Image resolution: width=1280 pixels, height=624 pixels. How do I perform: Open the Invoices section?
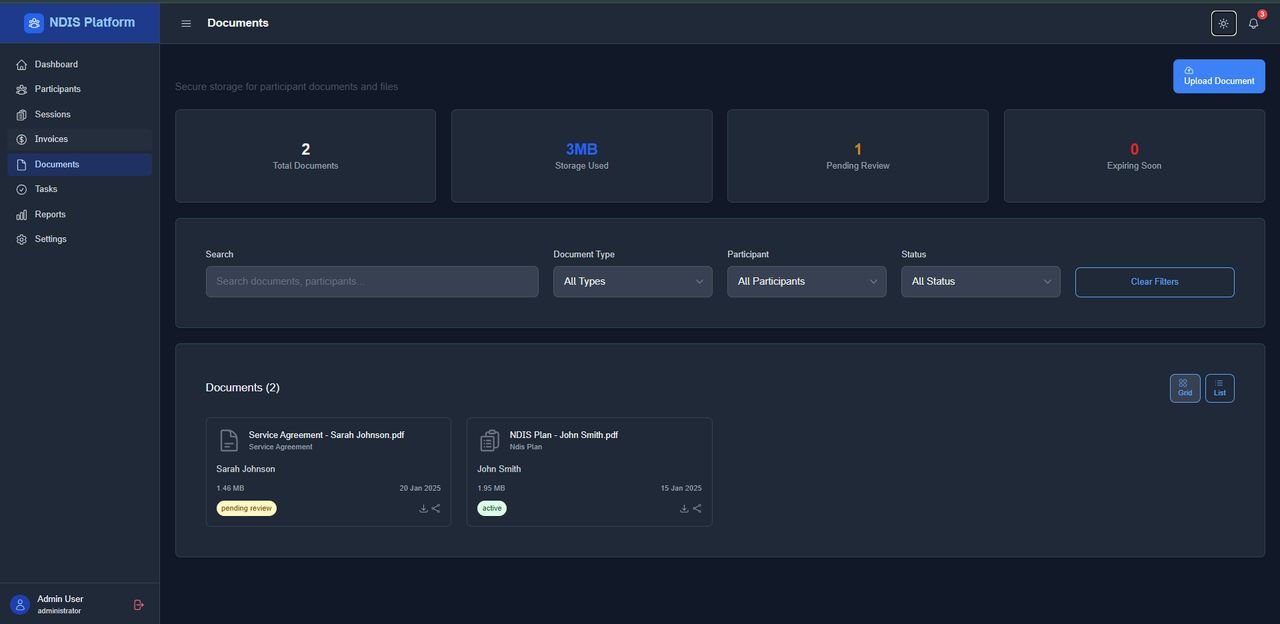(x=80, y=139)
